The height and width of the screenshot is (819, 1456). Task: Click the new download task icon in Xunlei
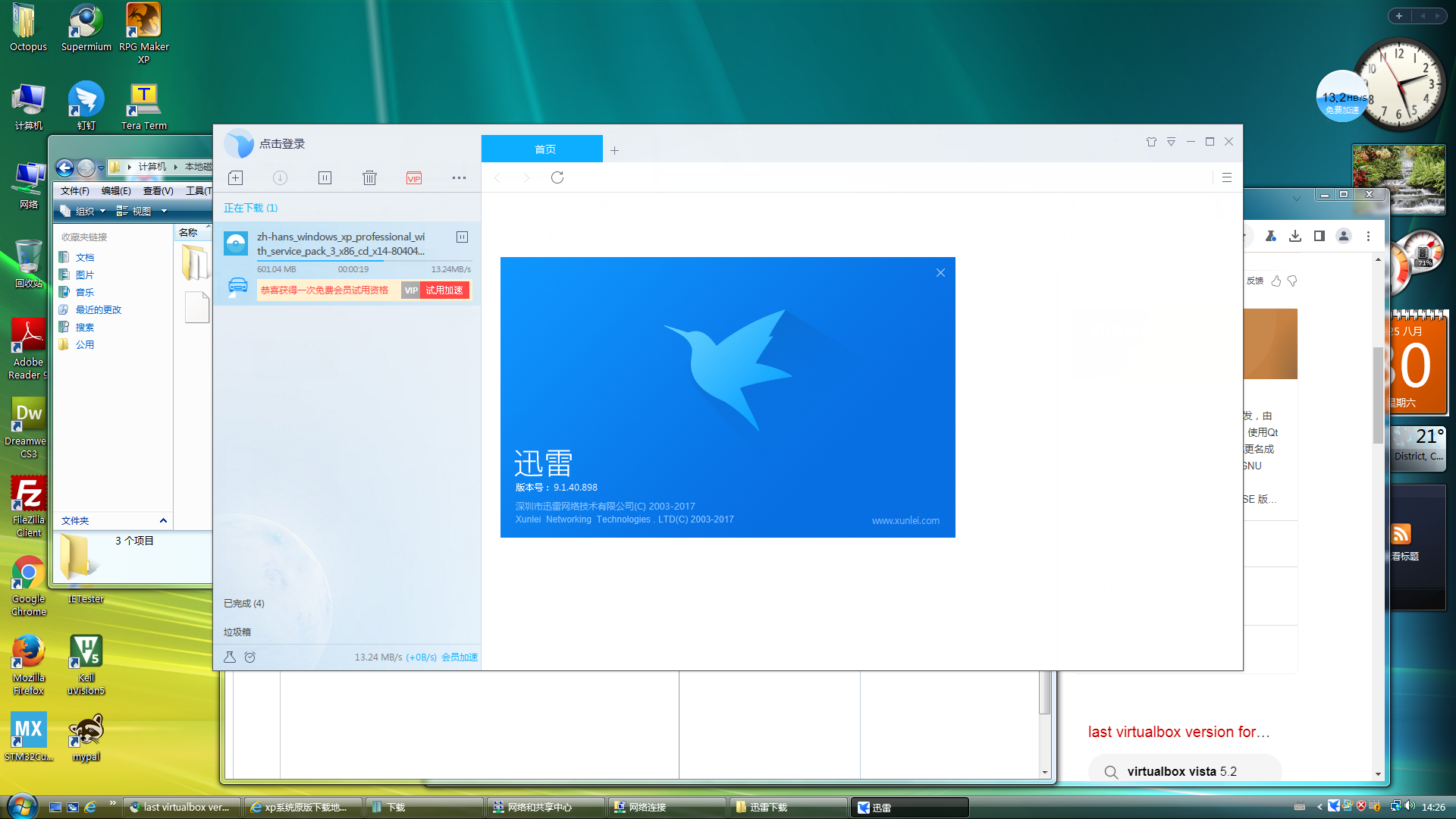[x=235, y=177]
